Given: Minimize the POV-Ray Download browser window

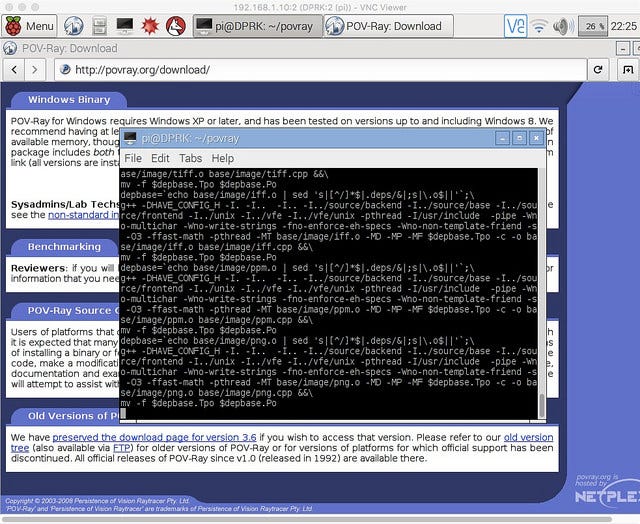Looking at the screenshot, I should click(x=622, y=49).
